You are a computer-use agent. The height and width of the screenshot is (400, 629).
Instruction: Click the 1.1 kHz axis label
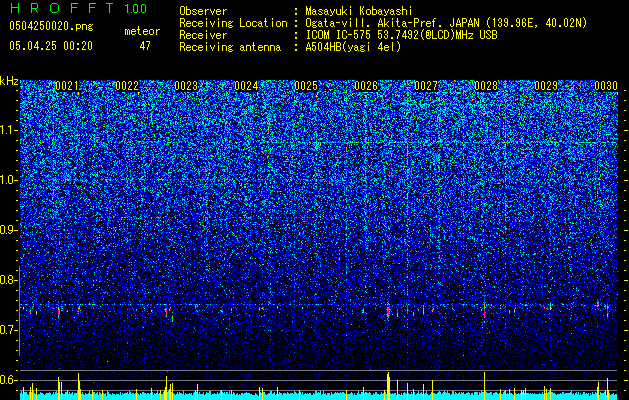[x=9, y=130]
